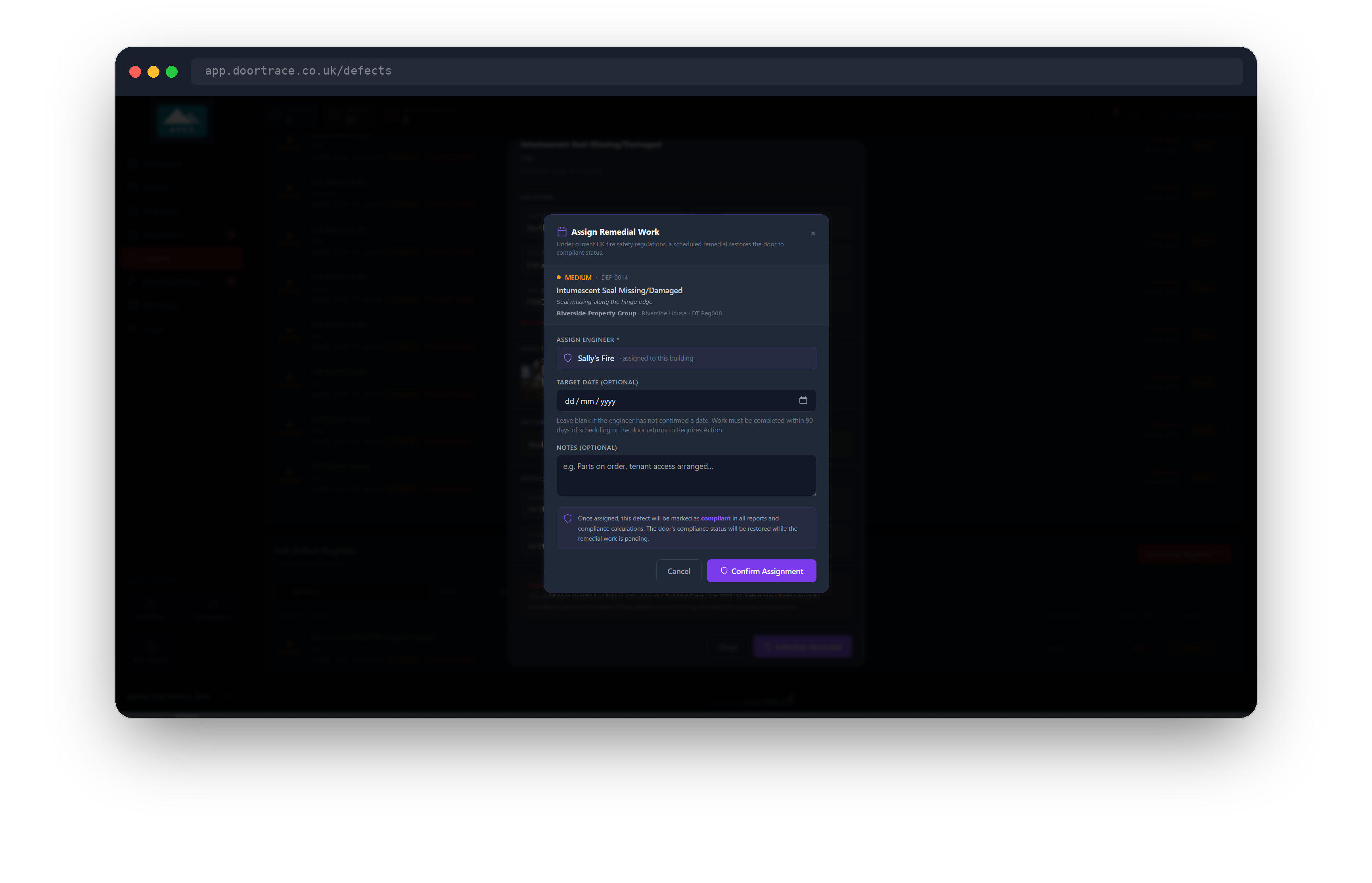The height and width of the screenshot is (883, 1372).
Task: Close the Assign Remedial Work dialog
Action: point(812,233)
